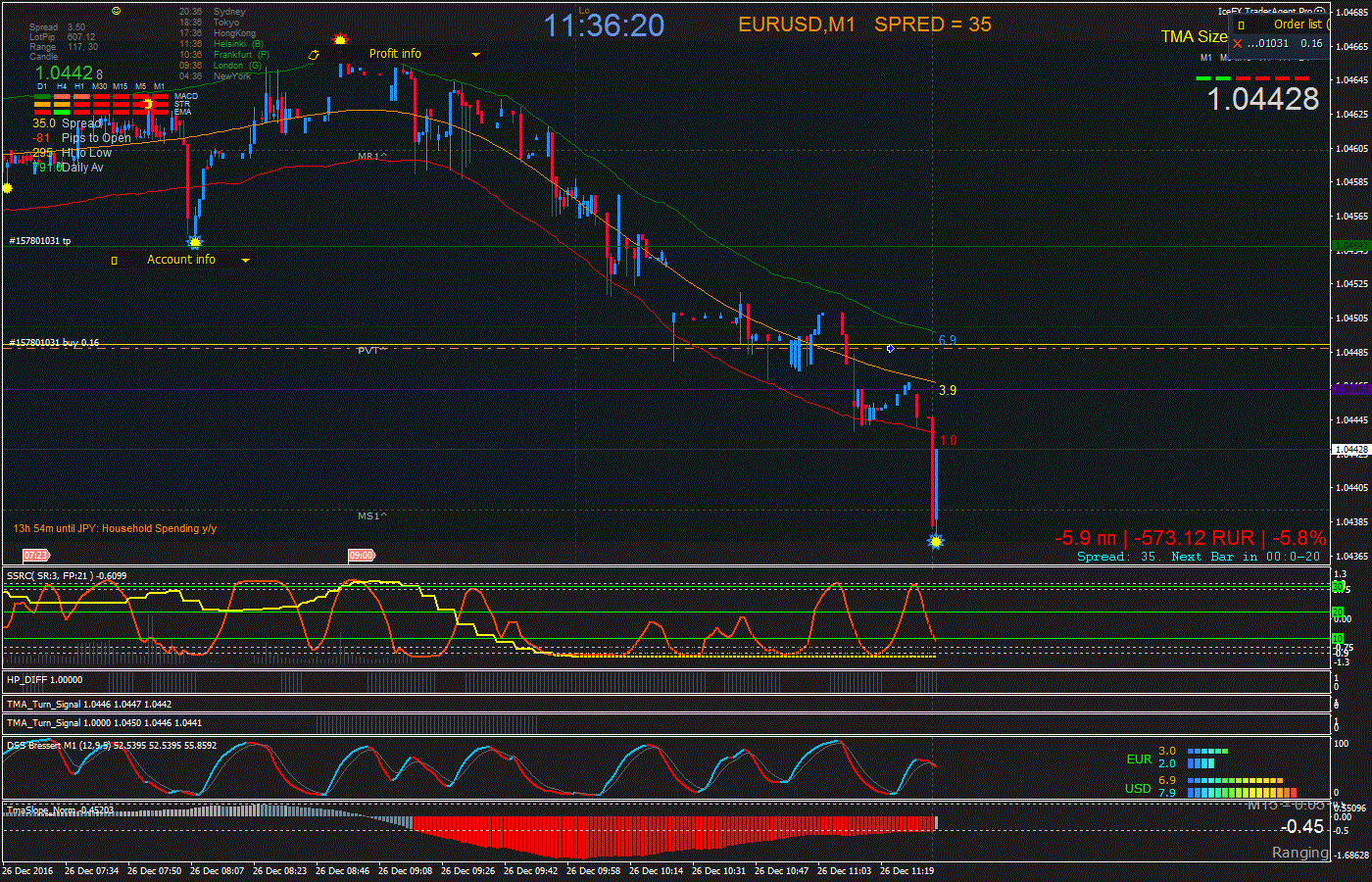Click the first green TMA Size M1 bar
Image resolution: width=1372 pixels, height=882 pixels.
coord(1204,77)
